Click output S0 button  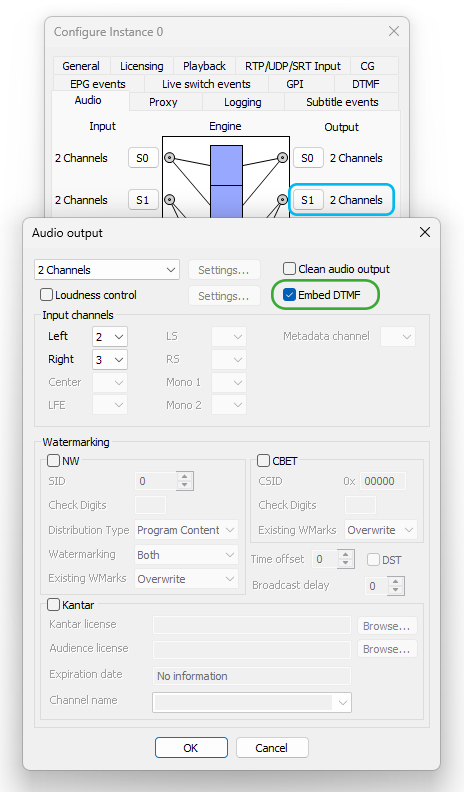point(307,158)
